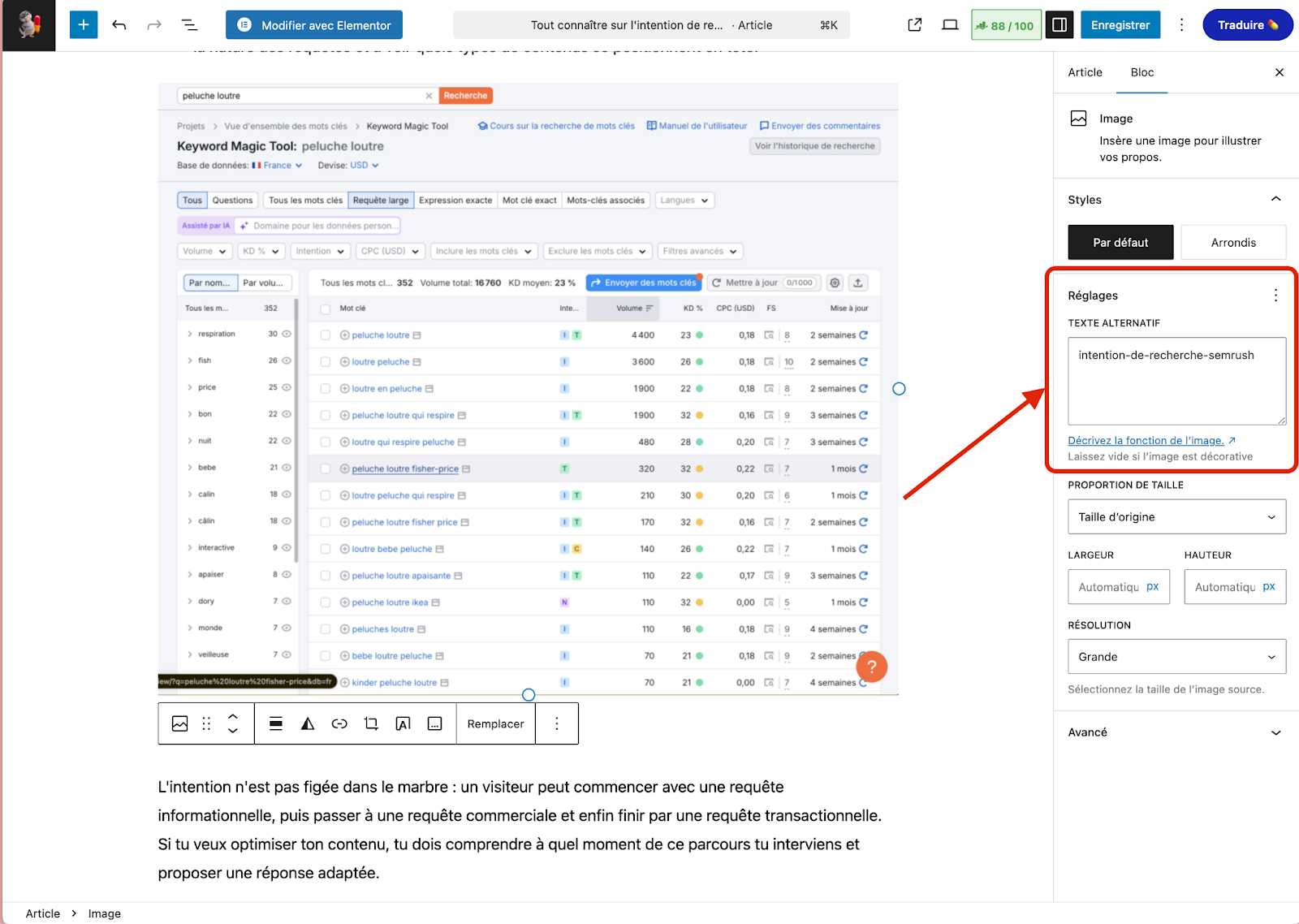
Task: Expand the Avancé panel
Action: 1176,732
